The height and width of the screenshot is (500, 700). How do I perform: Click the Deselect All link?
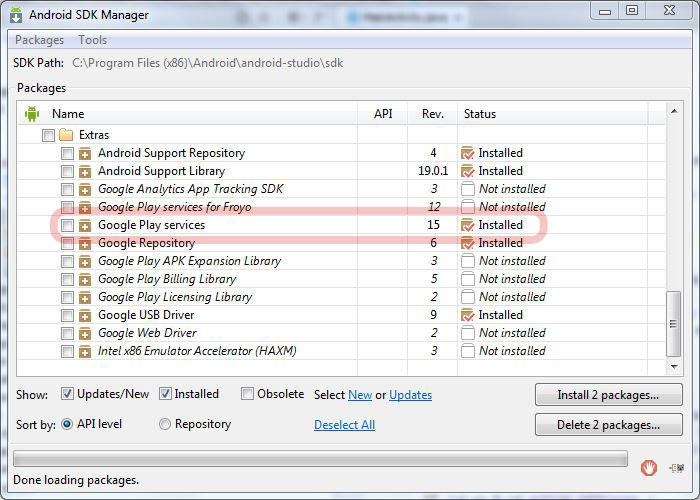click(x=344, y=425)
